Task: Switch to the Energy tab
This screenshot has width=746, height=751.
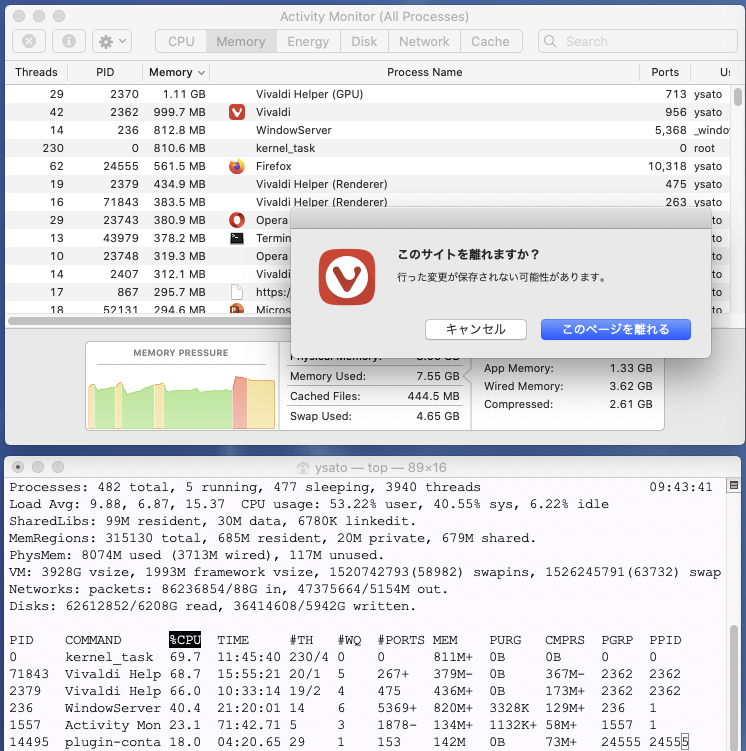Action: (x=308, y=41)
